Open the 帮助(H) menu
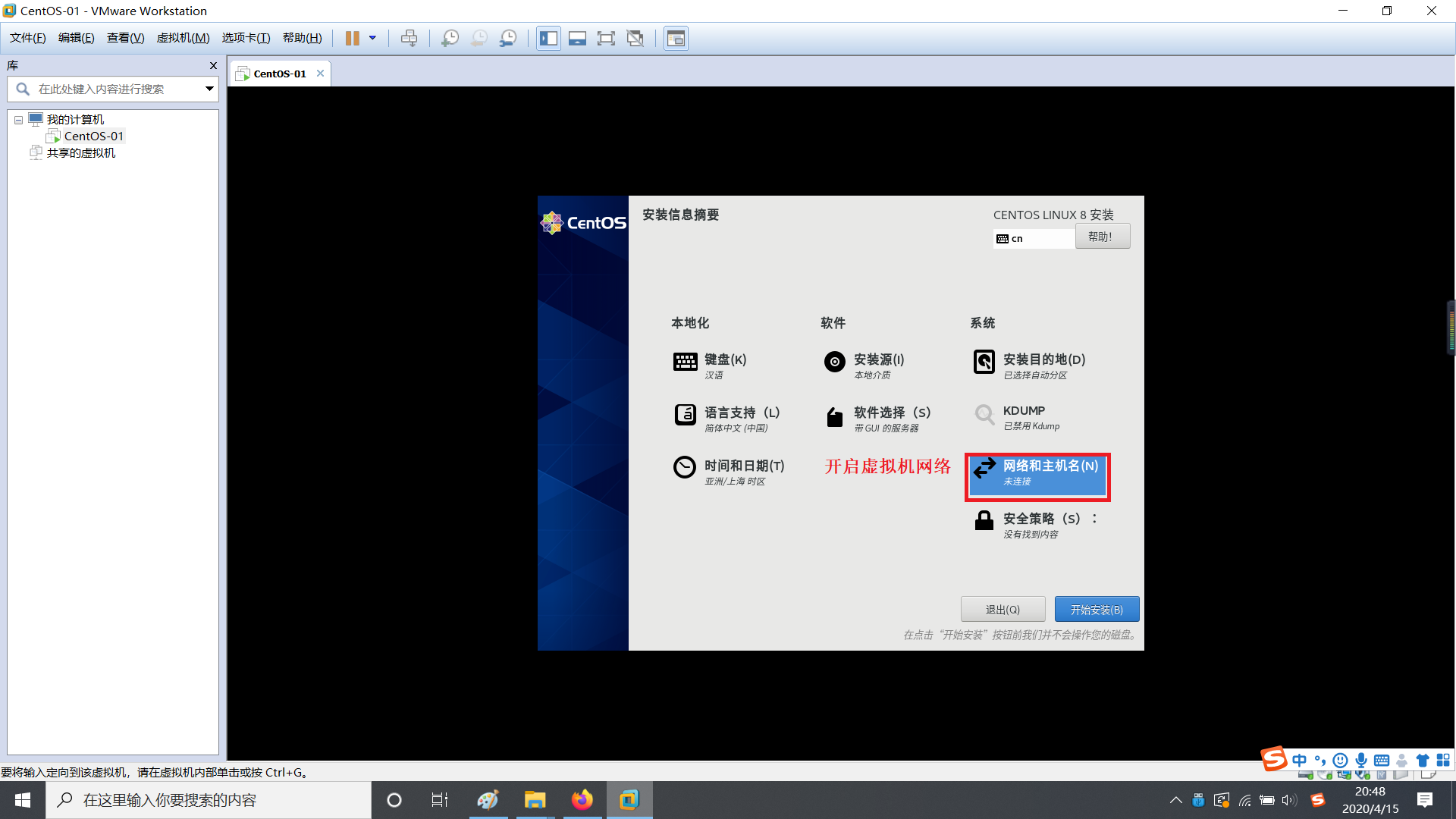Viewport: 1456px width, 819px height. tap(302, 38)
